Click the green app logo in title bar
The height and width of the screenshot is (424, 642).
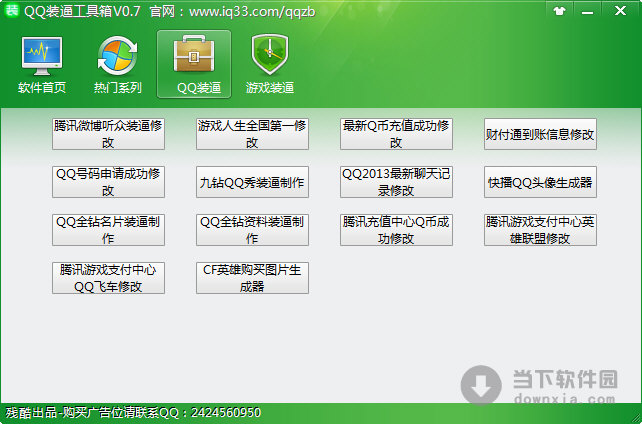pyautogui.click(x=11, y=11)
